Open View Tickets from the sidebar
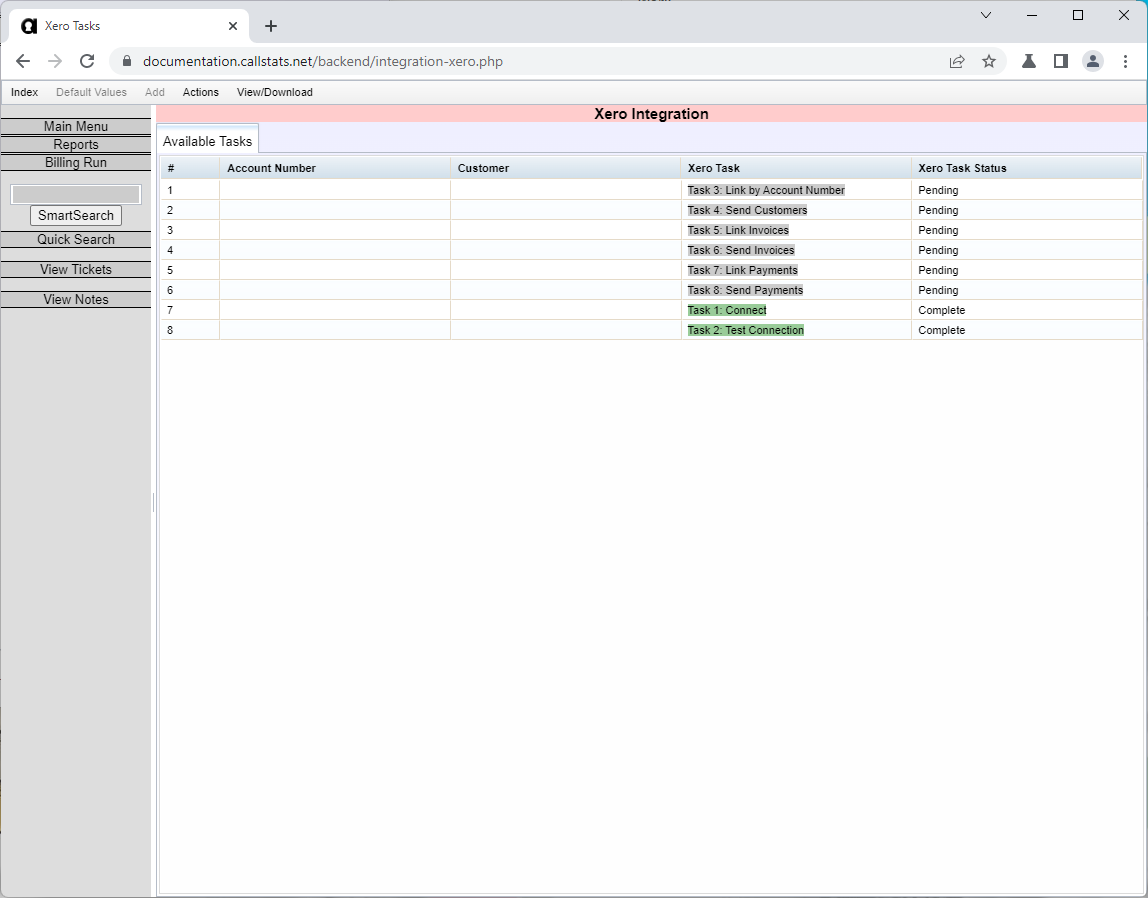 click(75, 269)
